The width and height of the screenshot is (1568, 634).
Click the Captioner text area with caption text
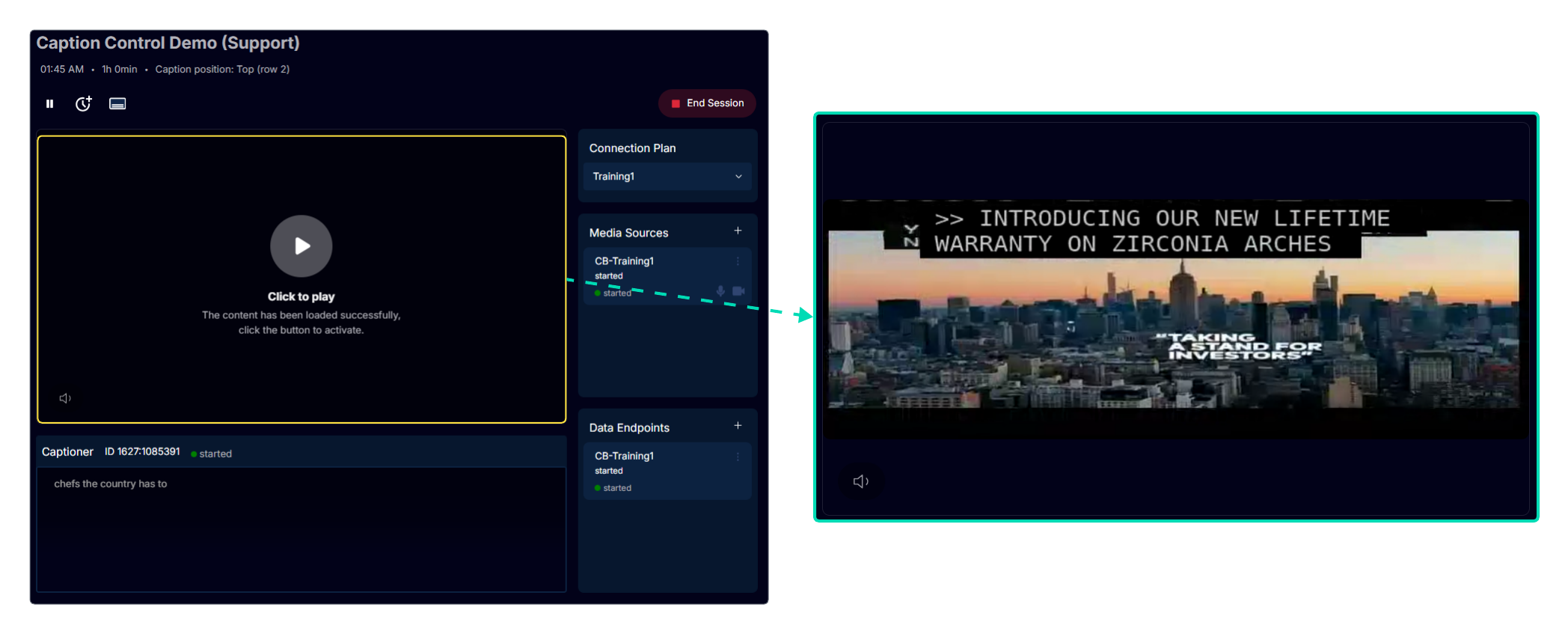click(301, 528)
